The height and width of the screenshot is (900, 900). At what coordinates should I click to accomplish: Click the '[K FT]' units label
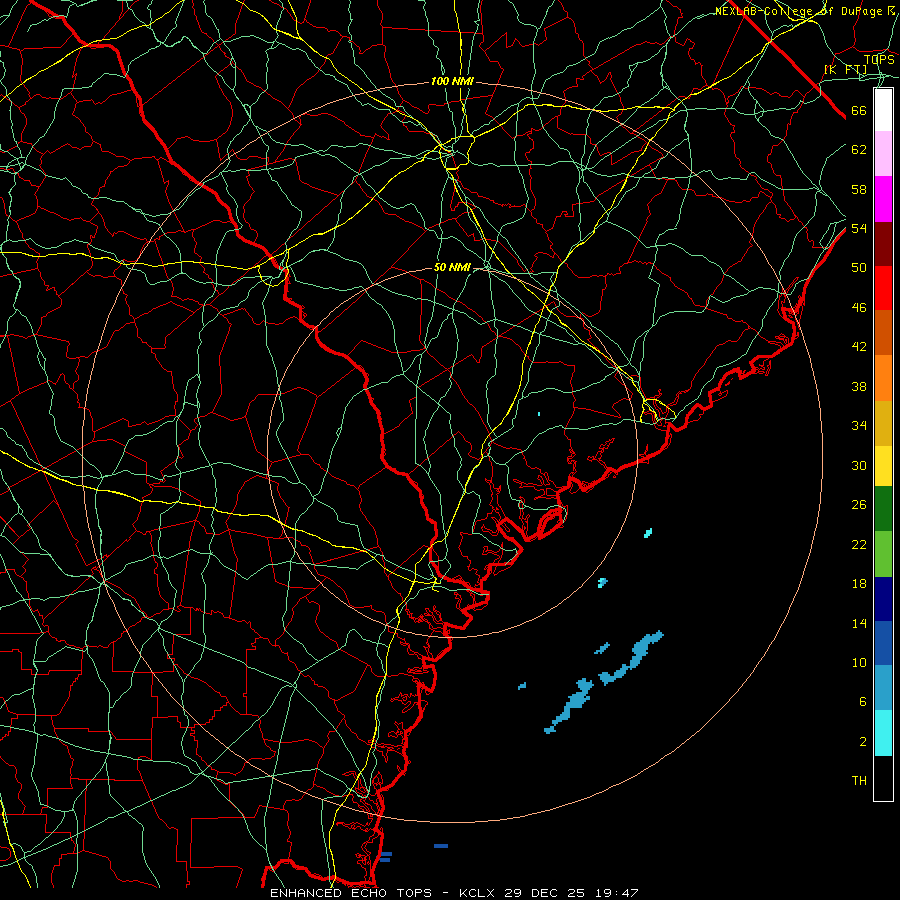845,69
